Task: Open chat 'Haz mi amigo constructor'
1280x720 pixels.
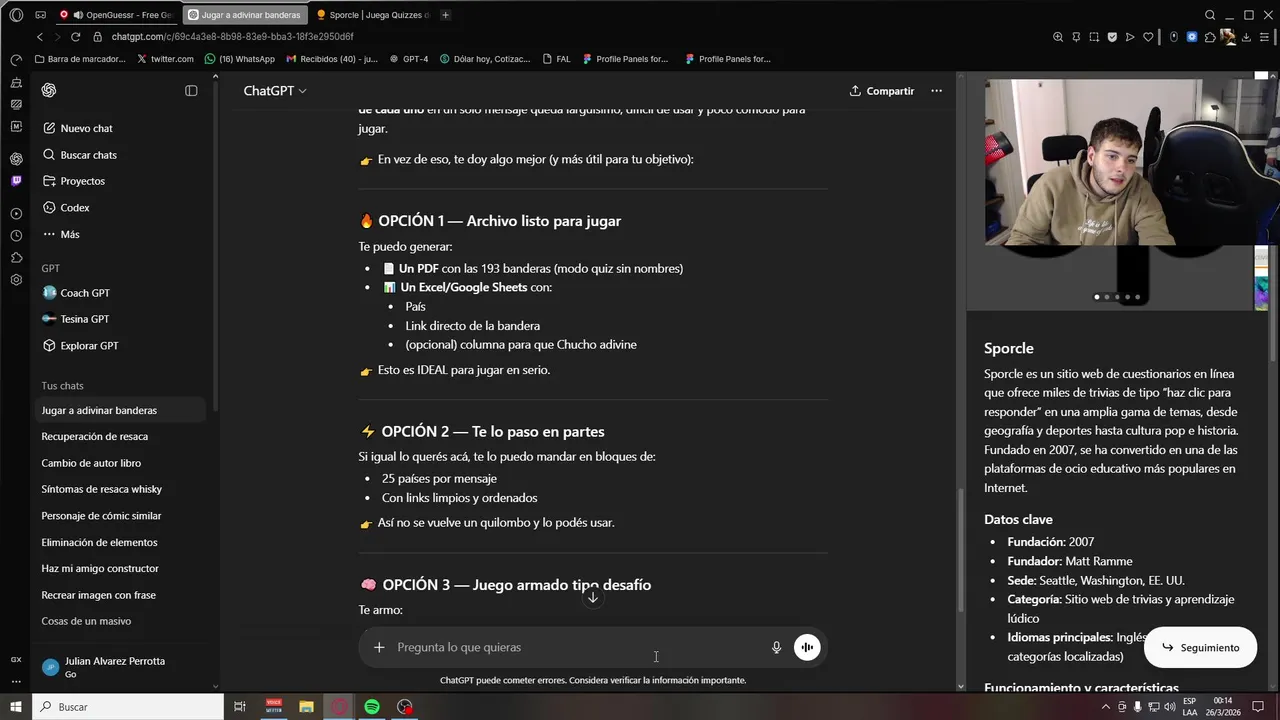Action: [118, 569]
